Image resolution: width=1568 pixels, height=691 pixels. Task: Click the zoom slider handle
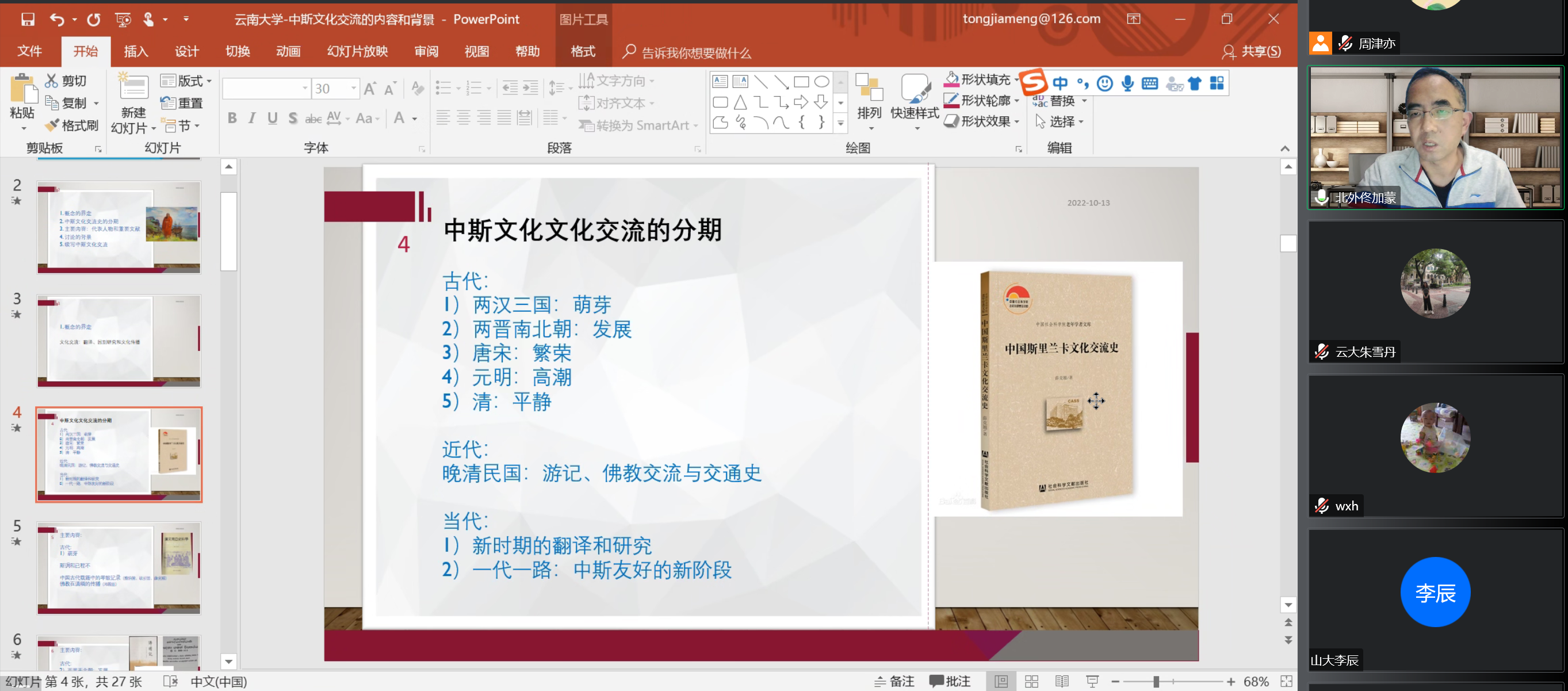pos(1156,681)
